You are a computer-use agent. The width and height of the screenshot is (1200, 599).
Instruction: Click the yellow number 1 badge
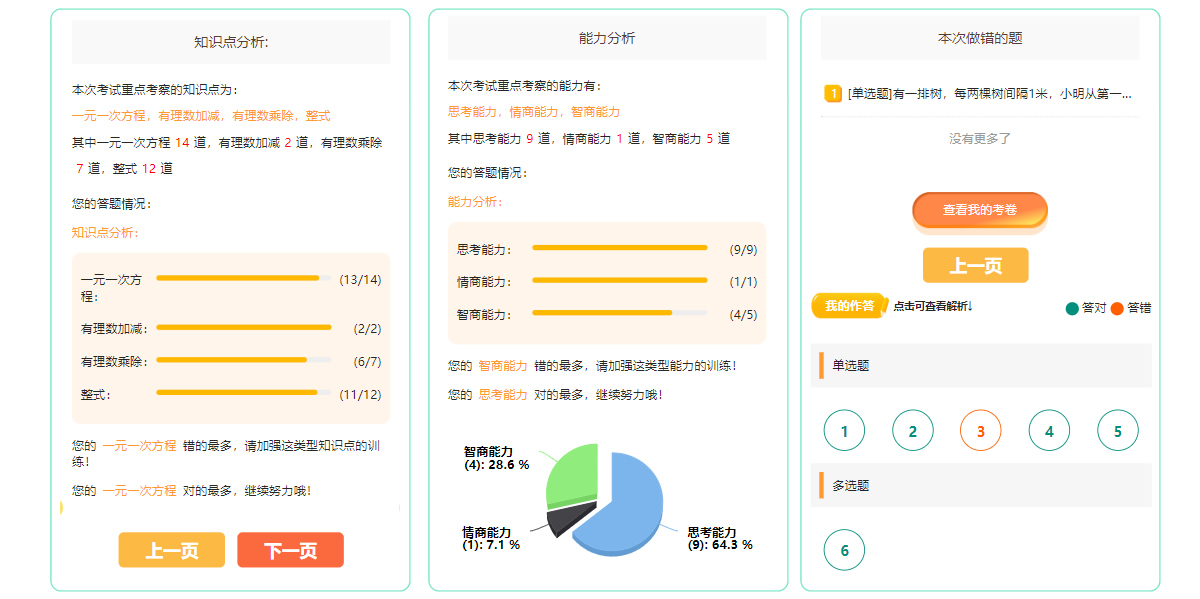(833, 94)
